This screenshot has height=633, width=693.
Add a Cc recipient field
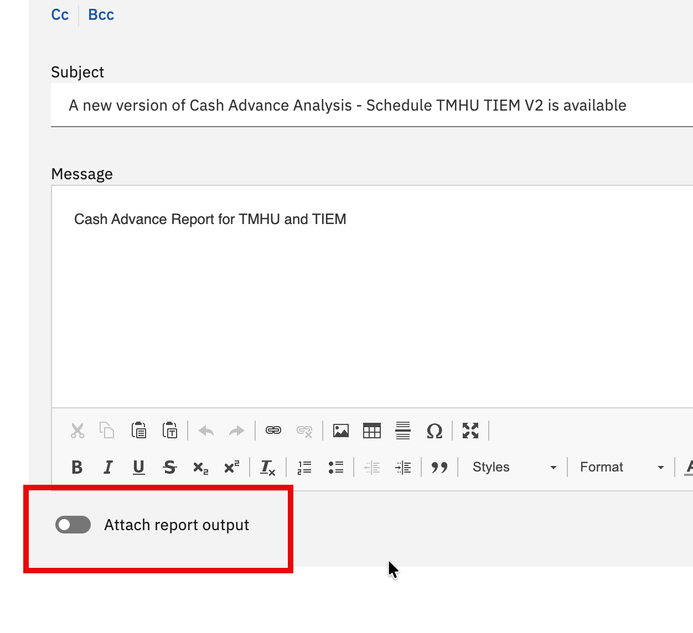point(60,15)
